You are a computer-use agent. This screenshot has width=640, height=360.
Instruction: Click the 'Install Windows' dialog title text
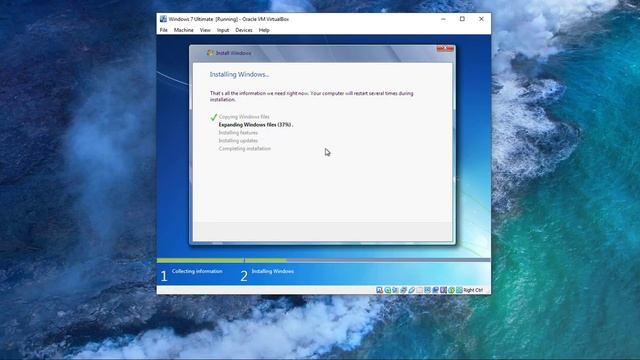(x=233, y=53)
